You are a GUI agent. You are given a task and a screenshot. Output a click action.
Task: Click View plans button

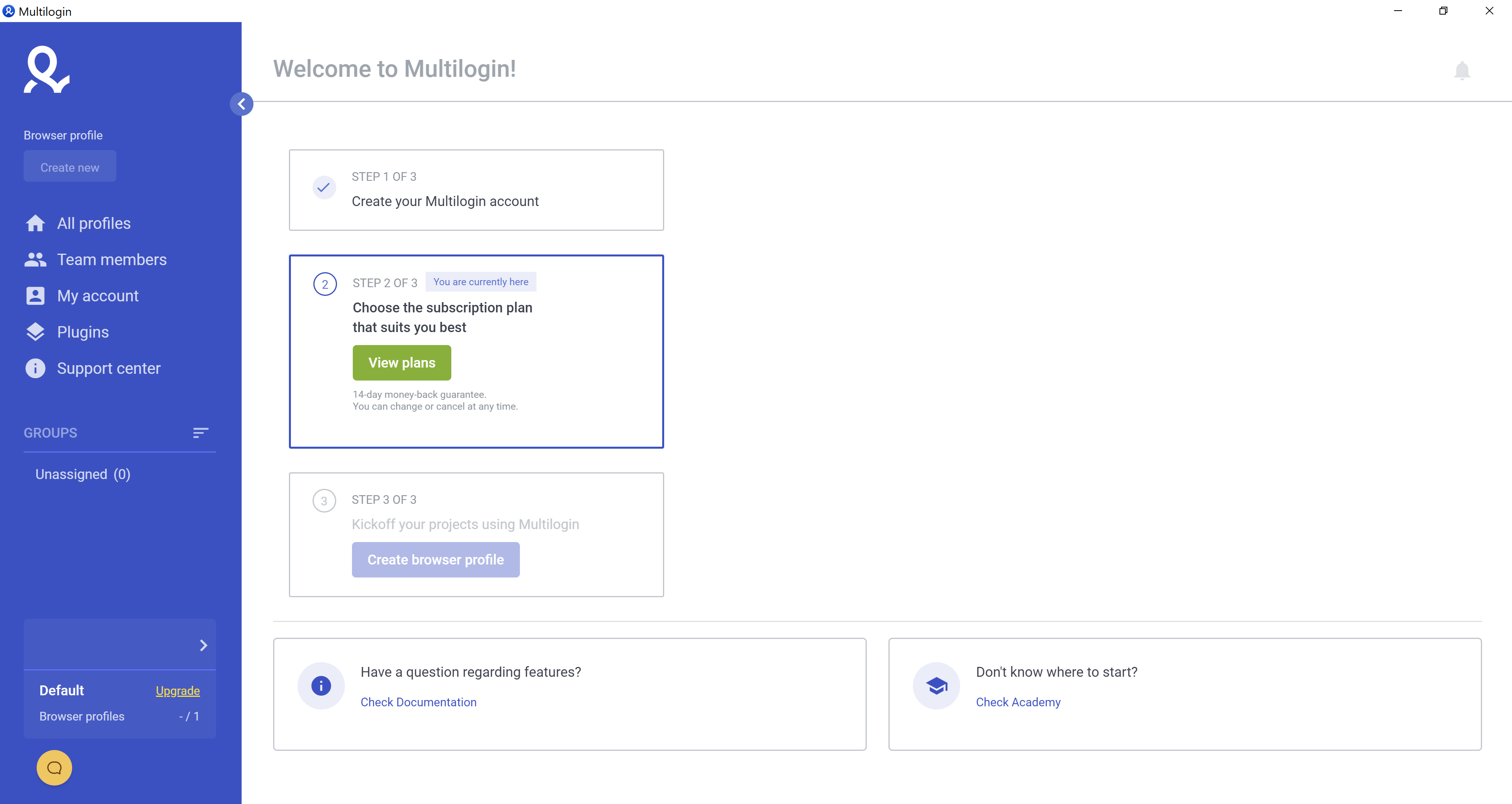[402, 362]
